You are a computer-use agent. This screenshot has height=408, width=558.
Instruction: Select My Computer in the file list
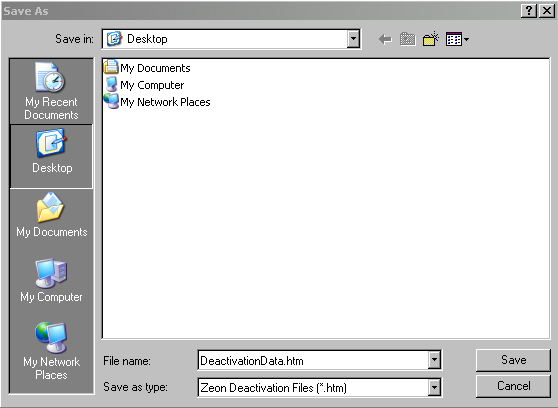144,85
